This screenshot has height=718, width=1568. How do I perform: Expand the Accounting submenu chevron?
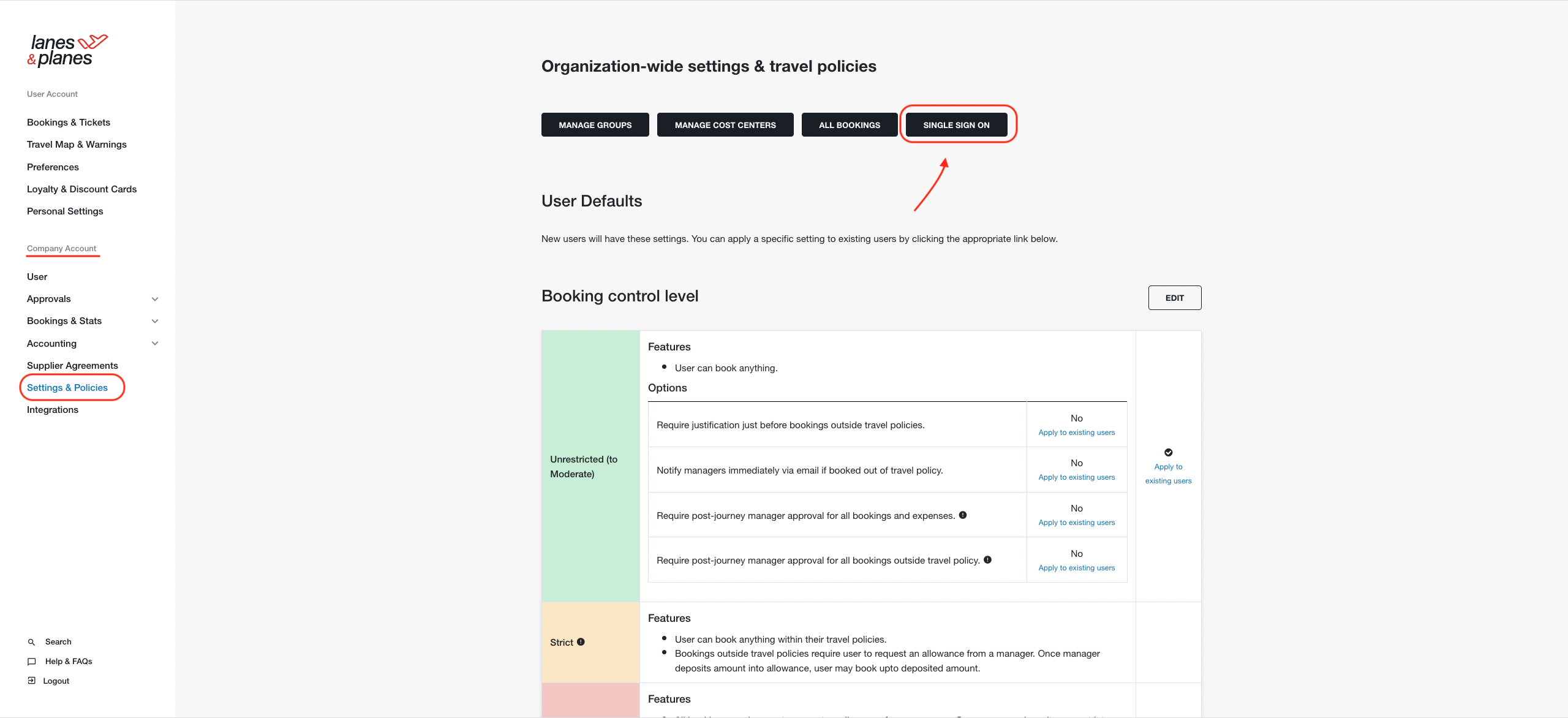tap(155, 344)
